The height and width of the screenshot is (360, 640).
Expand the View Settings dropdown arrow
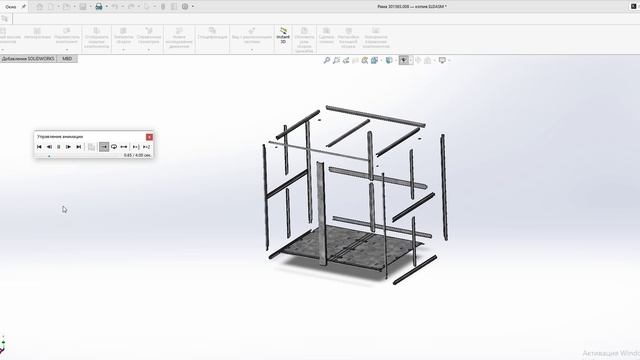pos(449,60)
